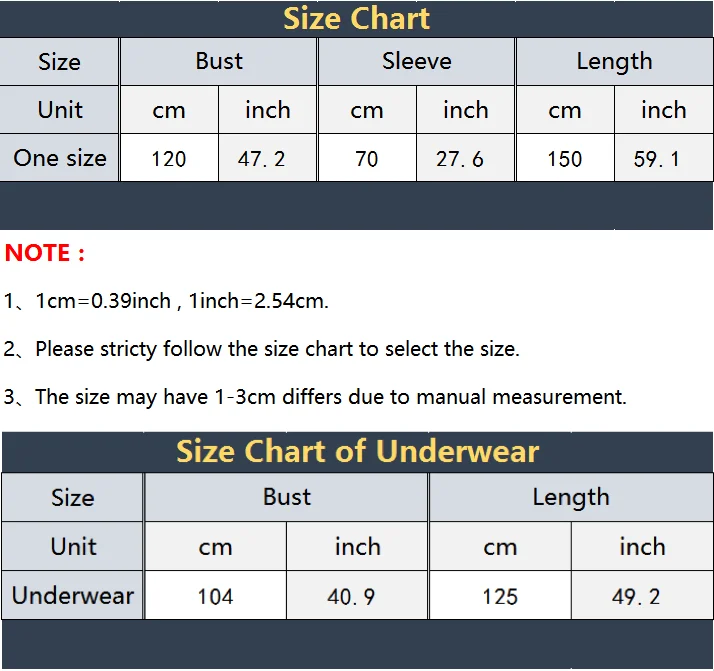Select the underwear length value 49.2 inch
714x671 pixels.
(641, 597)
